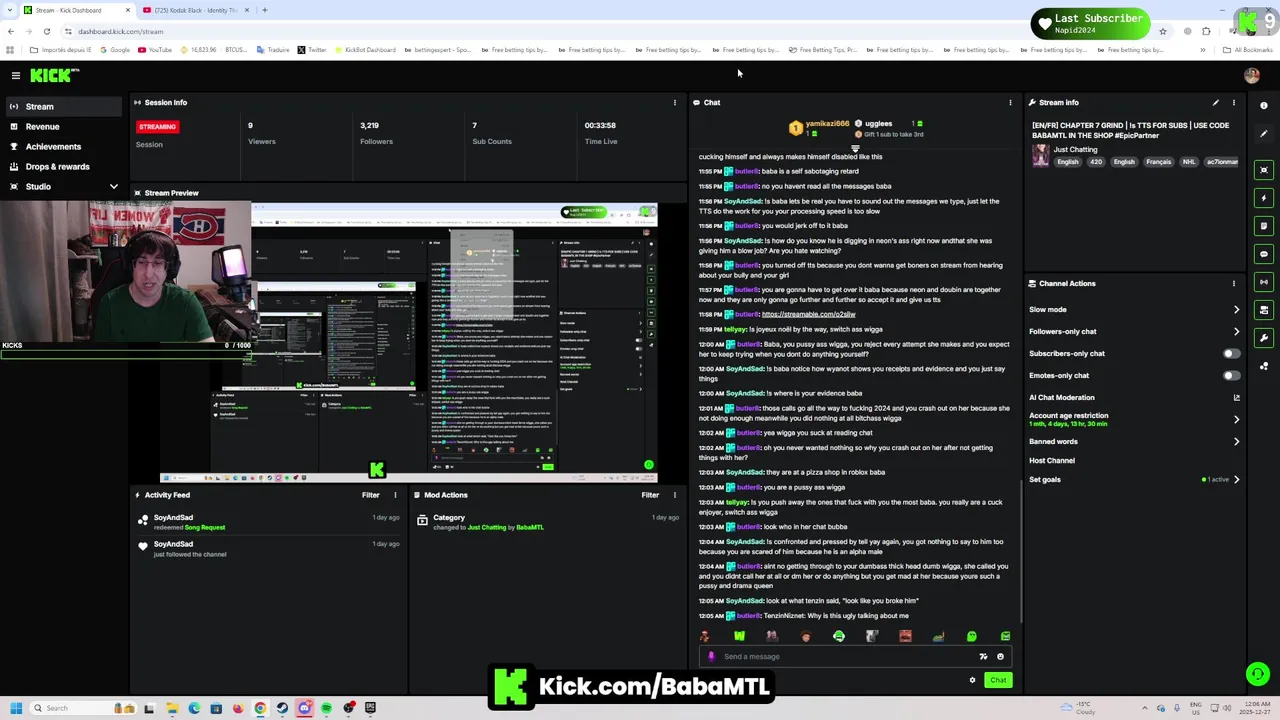Image resolution: width=1280 pixels, height=720 pixels.
Task: Open the hamburger menu beside Kick logo
Action: pyautogui.click(x=16, y=75)
